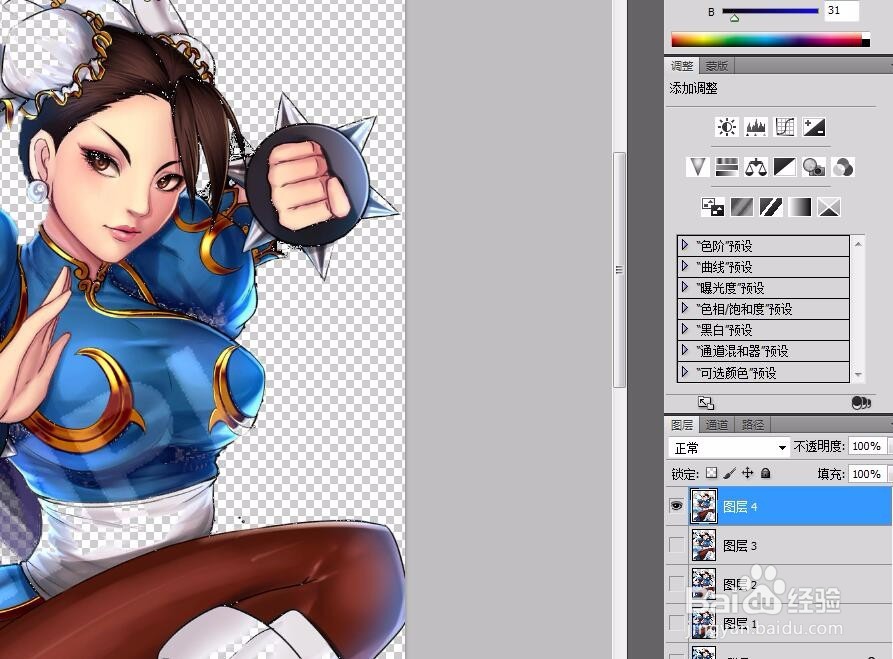Lock layer position with move icon
This screenshot has height=659, width=893.
click(747, 473)
